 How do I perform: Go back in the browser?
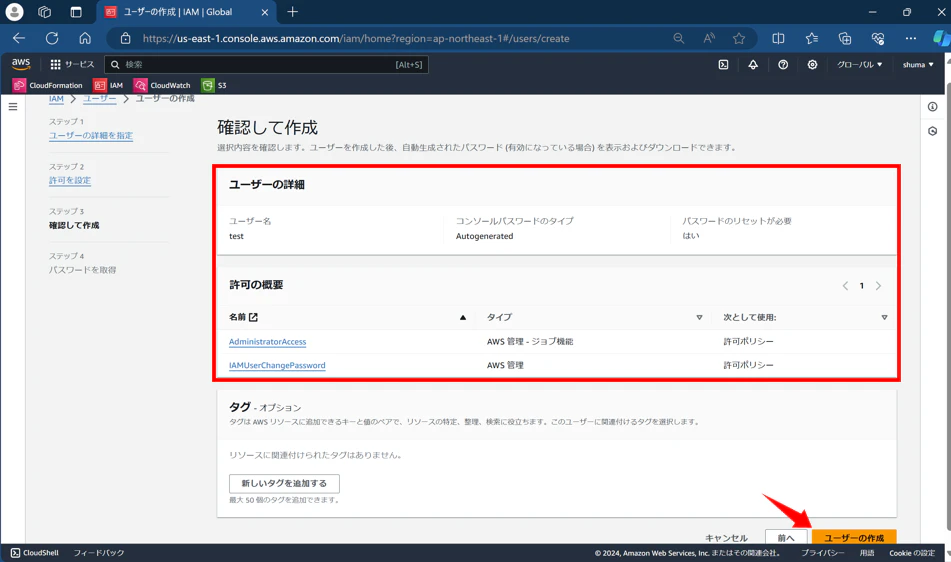coord(19,38)
